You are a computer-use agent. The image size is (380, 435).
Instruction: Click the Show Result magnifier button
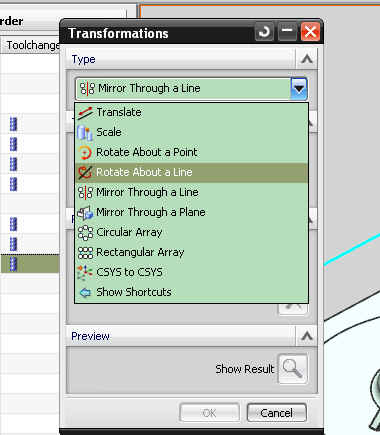292,369
